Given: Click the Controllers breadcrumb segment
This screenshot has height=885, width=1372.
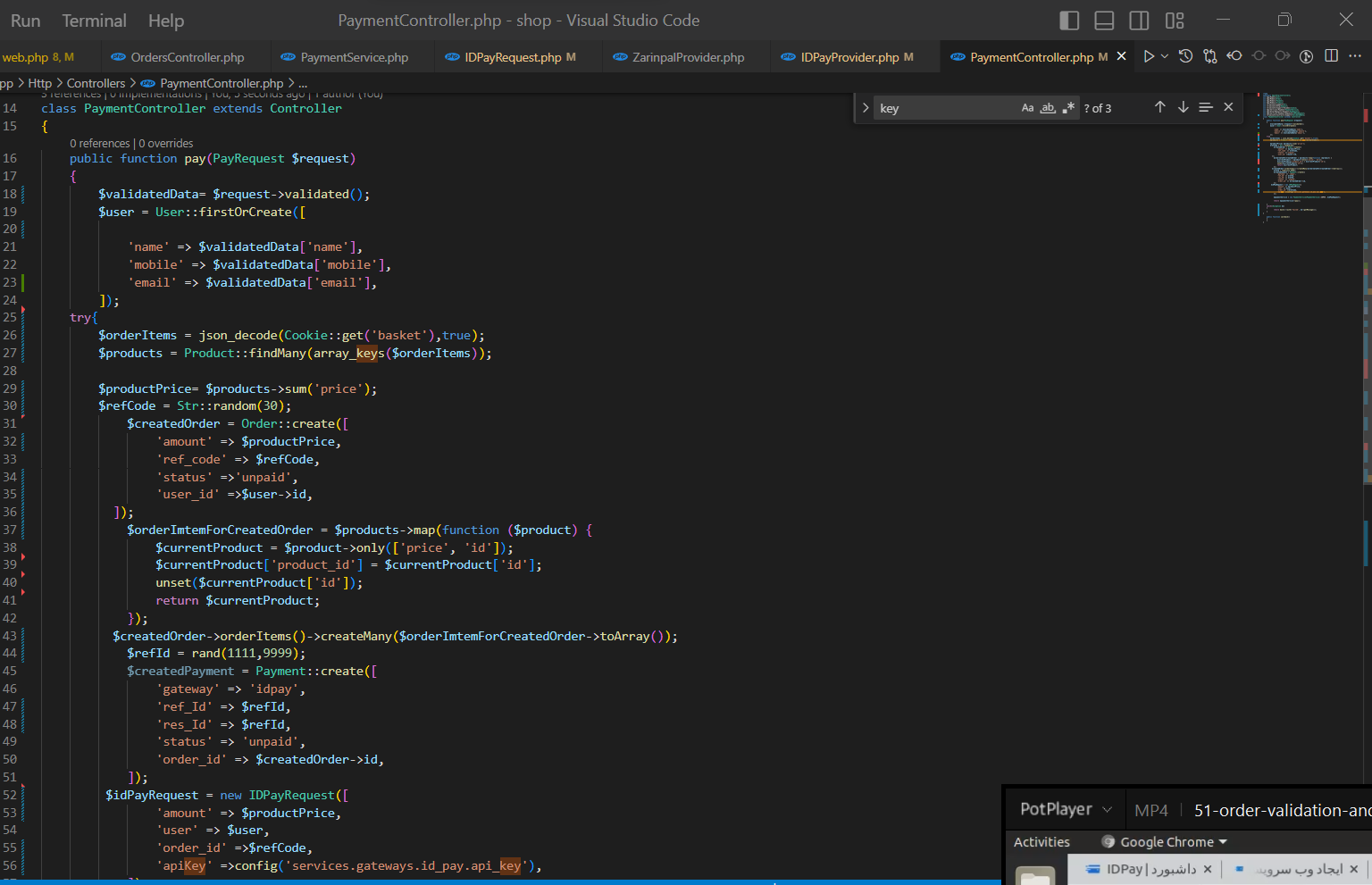Looking at the screenshot, I should point(96,83).
